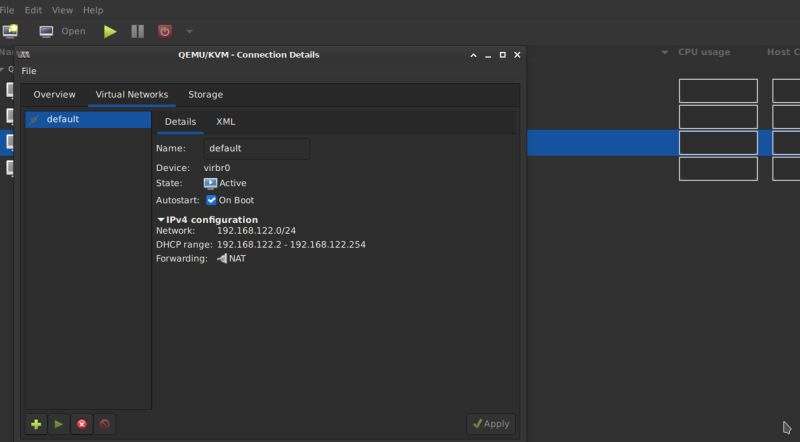Click the first row CPU usage graph
This screenshot has height=442, width=800.
coord(718,90)
